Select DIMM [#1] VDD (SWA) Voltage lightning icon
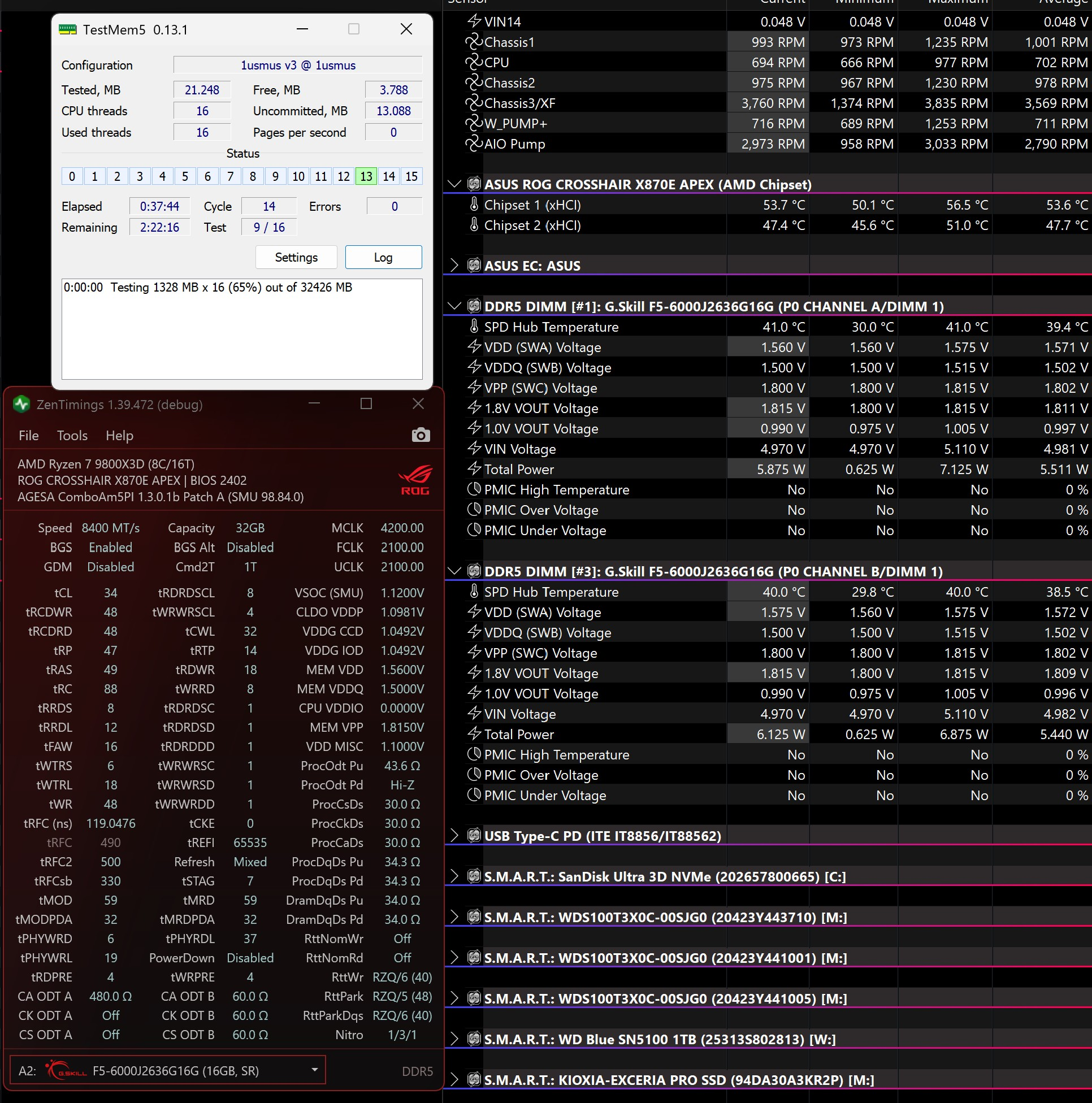 click(474, 347)
